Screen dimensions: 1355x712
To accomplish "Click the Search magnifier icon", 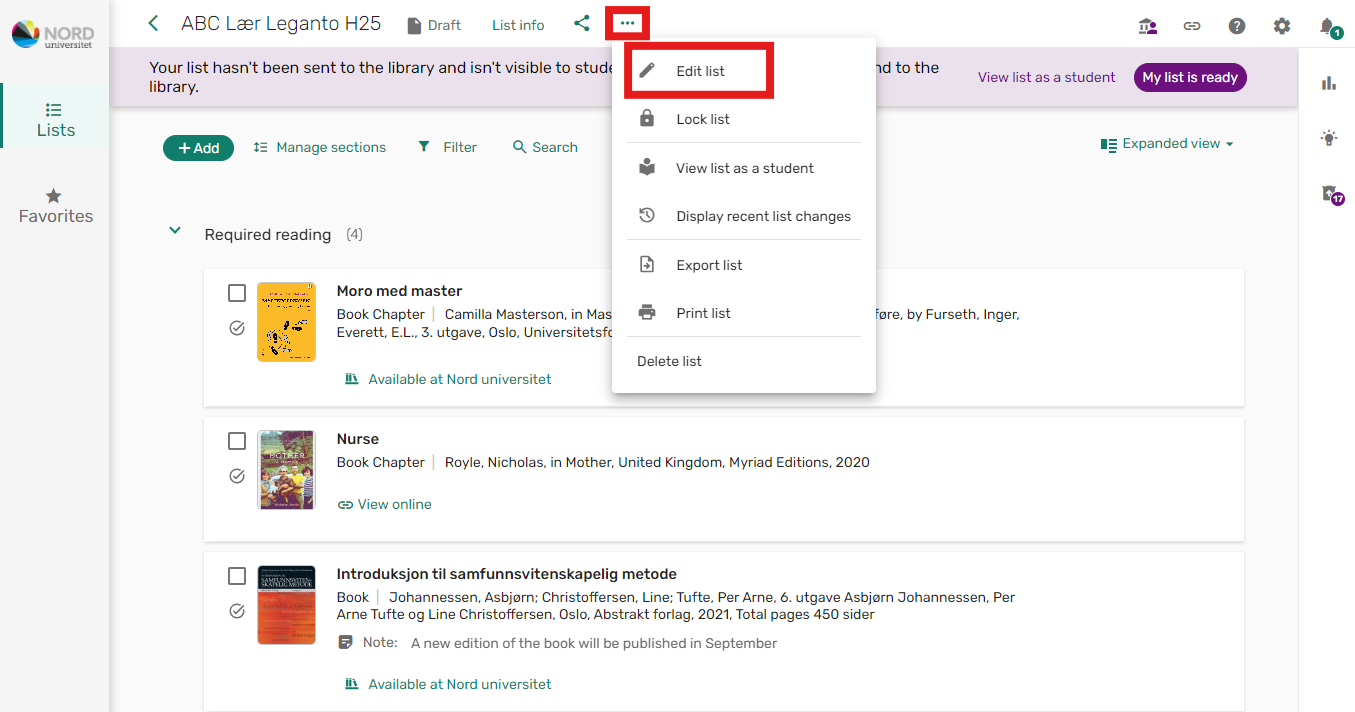I will 519,147.
